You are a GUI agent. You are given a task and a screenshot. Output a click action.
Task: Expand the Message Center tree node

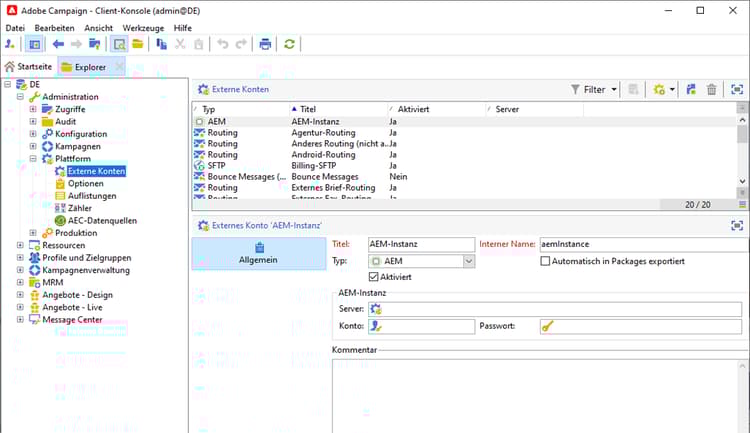(x=20, y=320)
